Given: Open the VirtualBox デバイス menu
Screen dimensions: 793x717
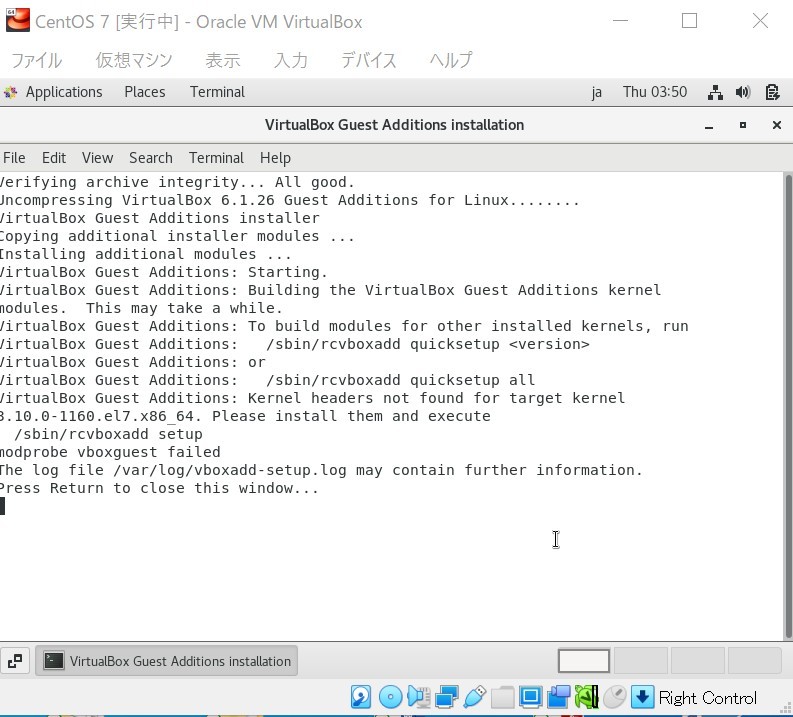Looking at the screenshot, I should coord(368,60).
